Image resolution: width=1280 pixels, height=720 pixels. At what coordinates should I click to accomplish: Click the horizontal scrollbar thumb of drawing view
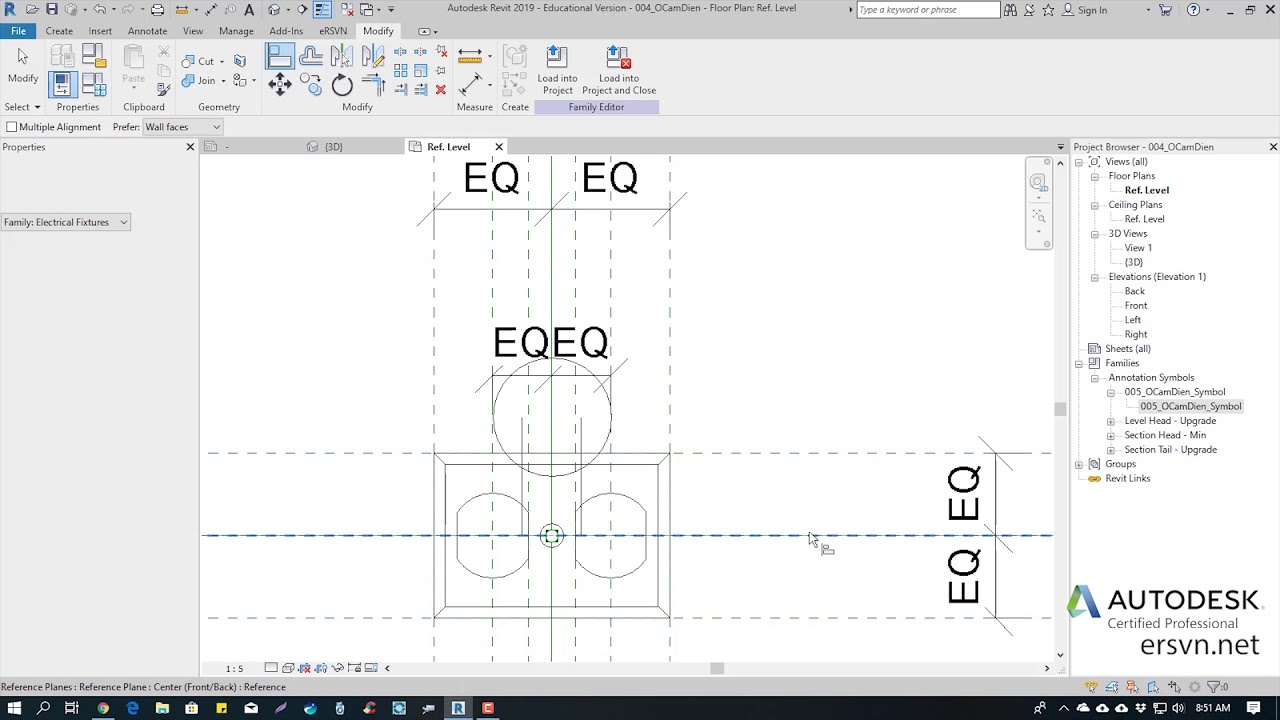[x=717, y=668]
